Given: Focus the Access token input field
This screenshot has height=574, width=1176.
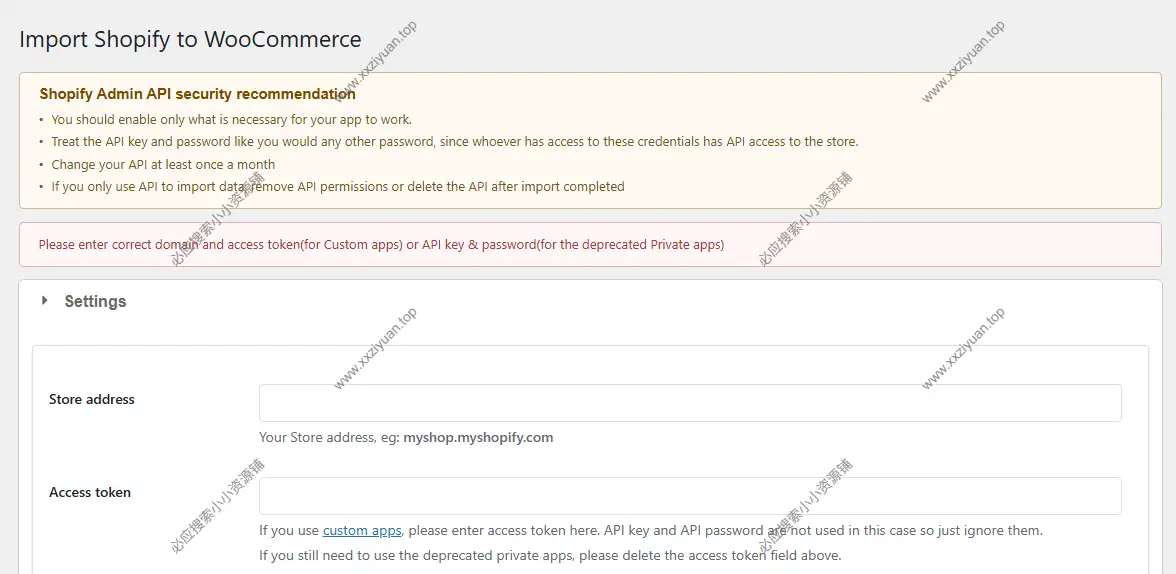Looking at the screenshot, I should click(690, 496).
